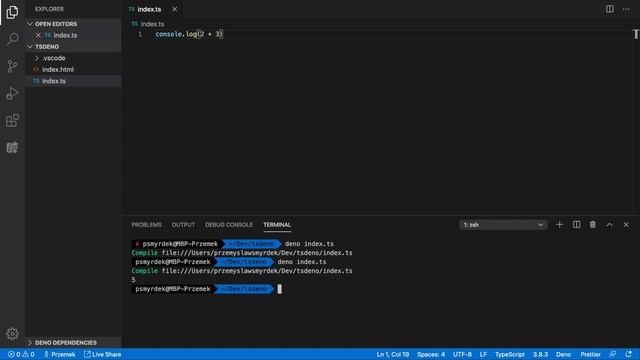Collapse the TSDENO folder section
The image size is (640, 360).
pyautogui.click(x=73, y=47)
